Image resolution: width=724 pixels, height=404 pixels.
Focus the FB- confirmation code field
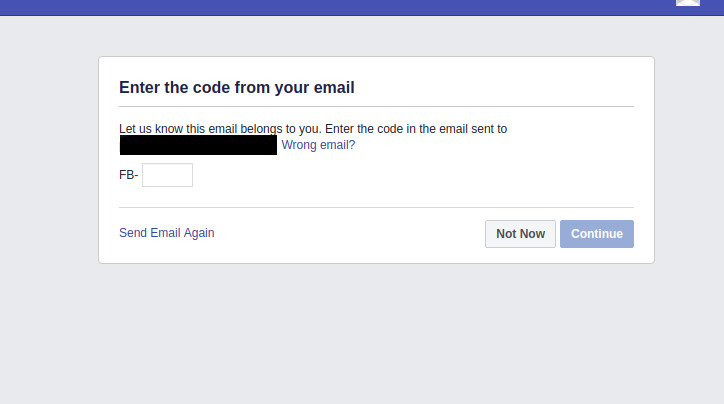click(x=167, y=175)
